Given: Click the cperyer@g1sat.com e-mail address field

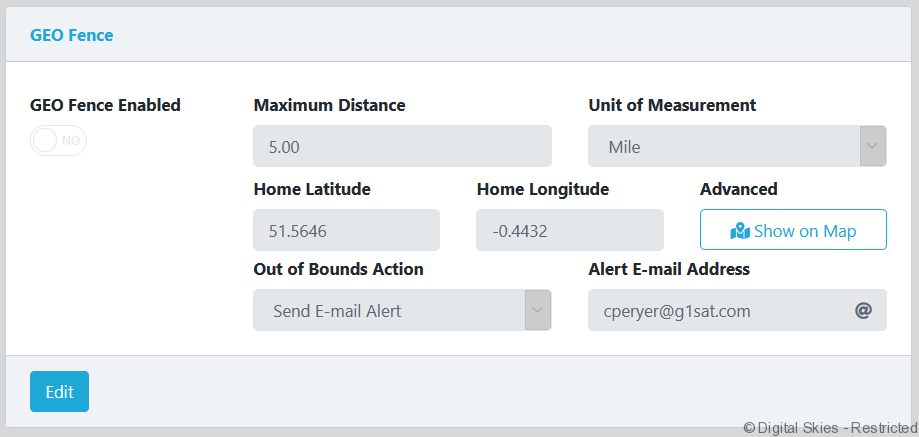Looking at the screenshot, I should [718, 311].
